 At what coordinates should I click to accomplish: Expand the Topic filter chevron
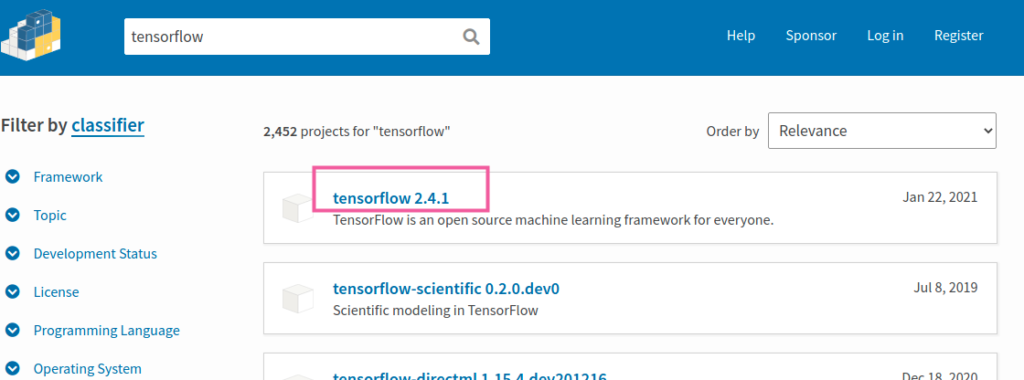click(x=12, y=215)
